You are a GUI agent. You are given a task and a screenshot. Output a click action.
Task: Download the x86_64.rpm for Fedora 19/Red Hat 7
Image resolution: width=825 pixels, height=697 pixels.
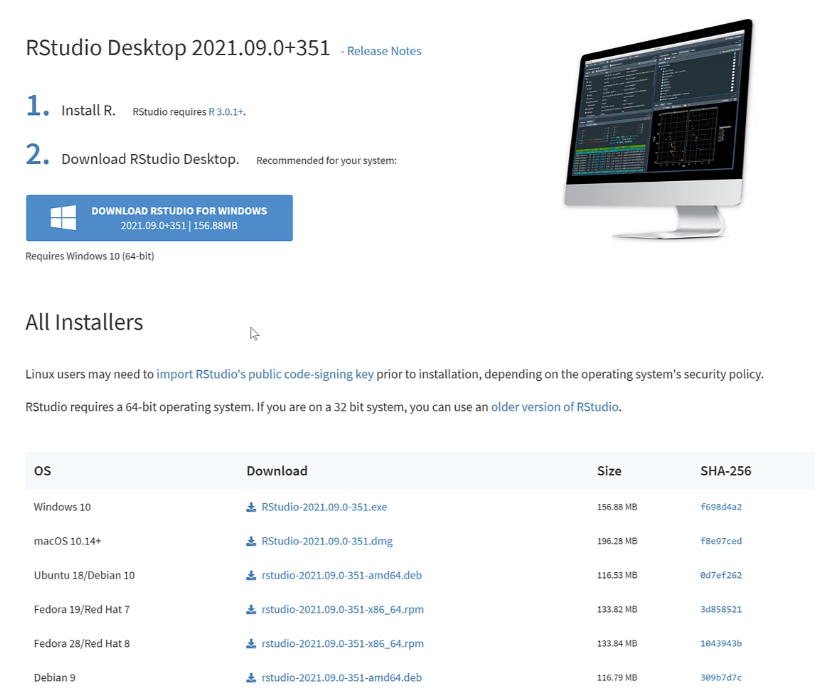click(343, 610)
